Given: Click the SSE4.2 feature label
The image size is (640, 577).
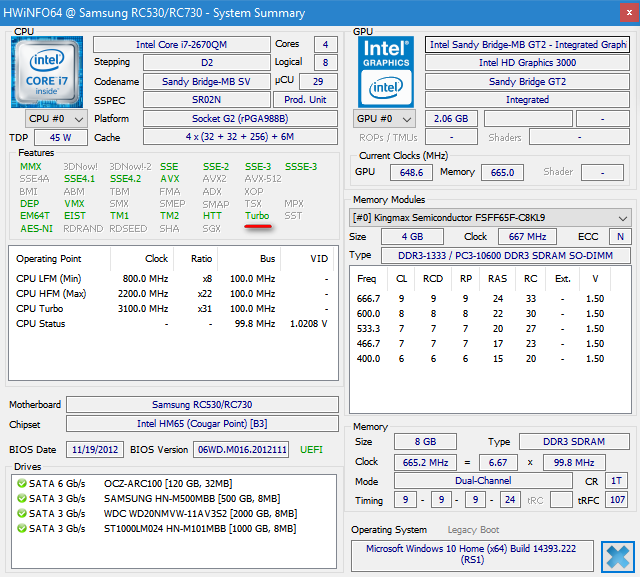Looking at the screenshot, I should click(x=125, y=179).
